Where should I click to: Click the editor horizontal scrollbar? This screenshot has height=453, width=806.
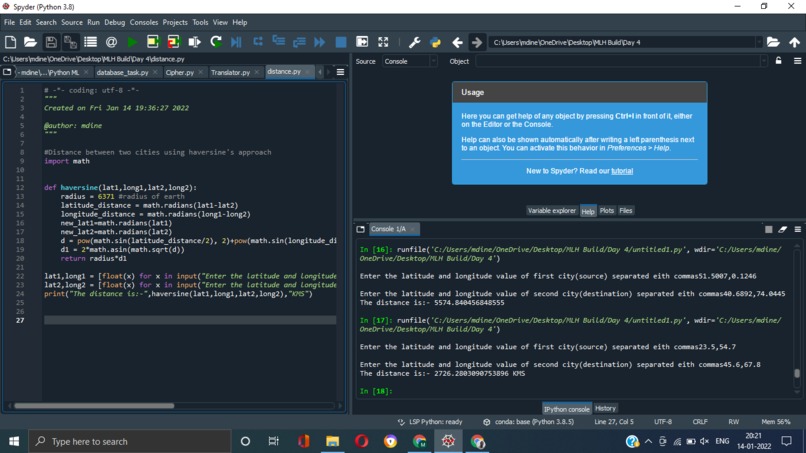pos(94,406)
